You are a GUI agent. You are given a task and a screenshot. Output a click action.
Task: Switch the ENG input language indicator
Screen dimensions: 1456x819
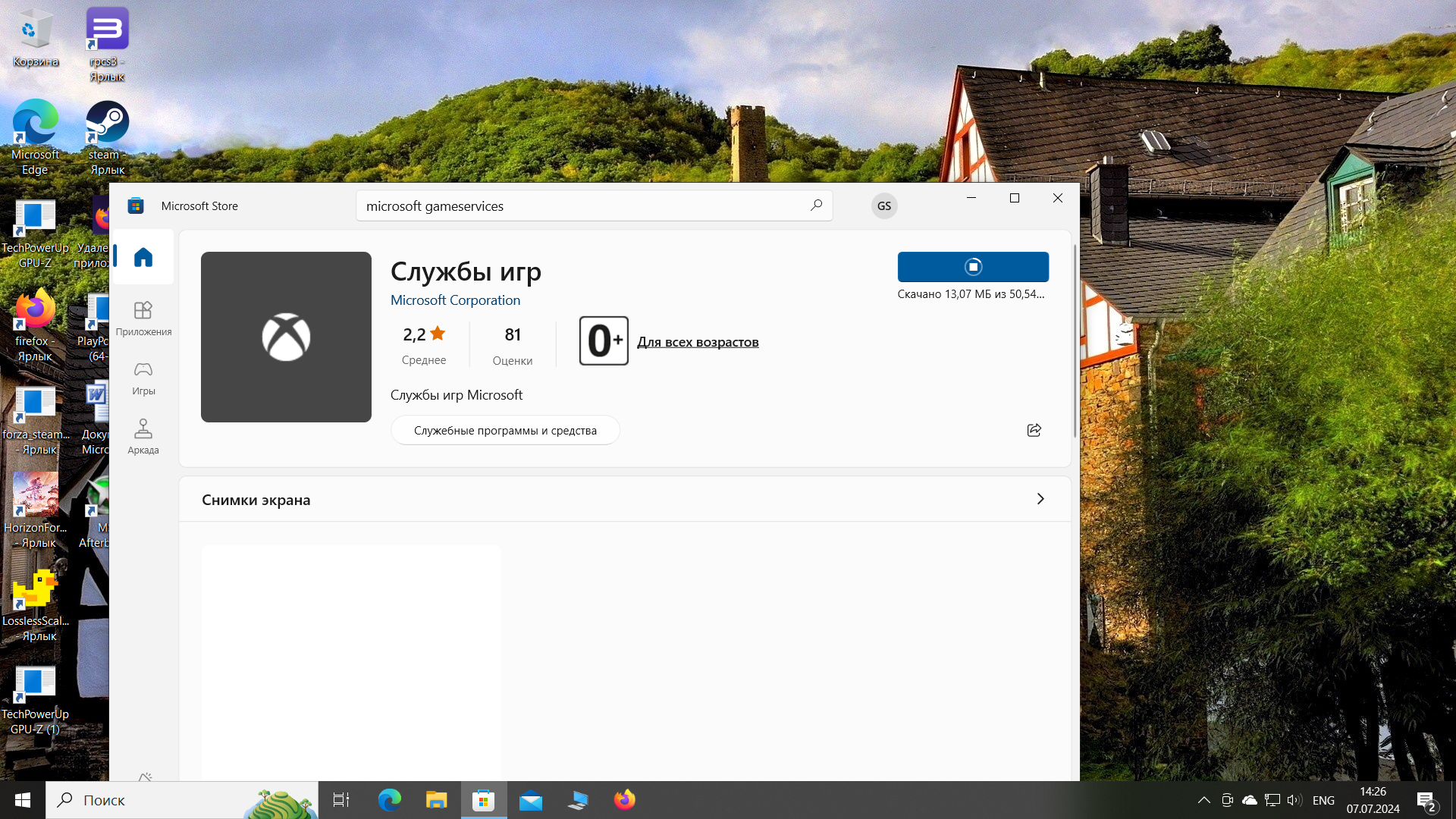click(x=1323, y=800)
